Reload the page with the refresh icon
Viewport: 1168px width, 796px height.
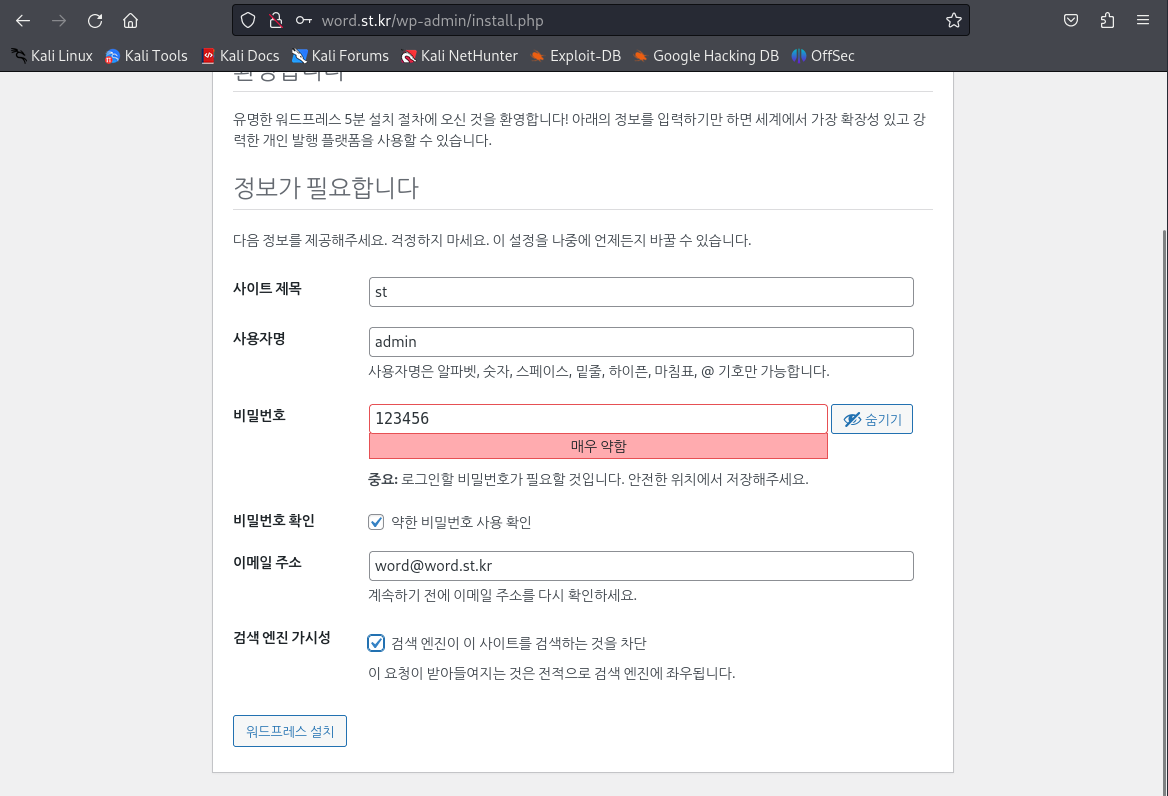pyautogui.click(x=95, y=21)
